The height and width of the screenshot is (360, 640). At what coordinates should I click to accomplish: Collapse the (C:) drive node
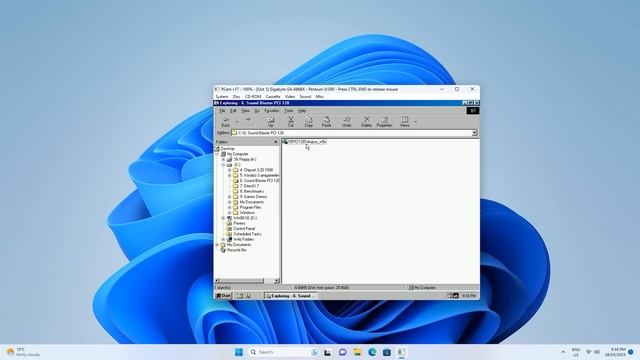coord(223,165)
